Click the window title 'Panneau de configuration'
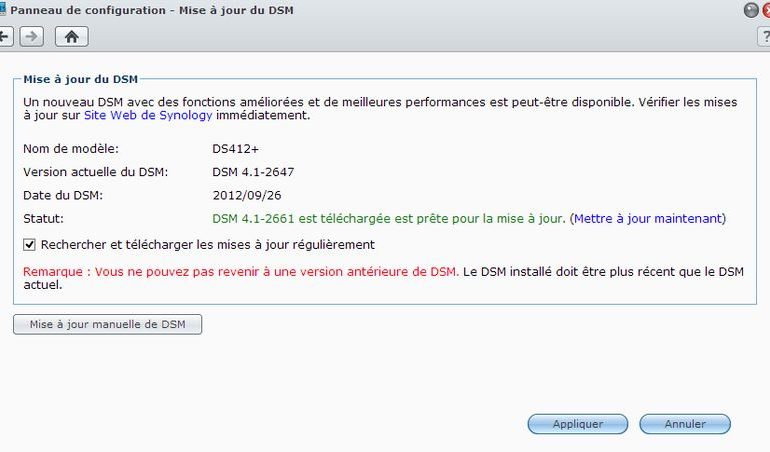770x452 pixels. (88, 10)
